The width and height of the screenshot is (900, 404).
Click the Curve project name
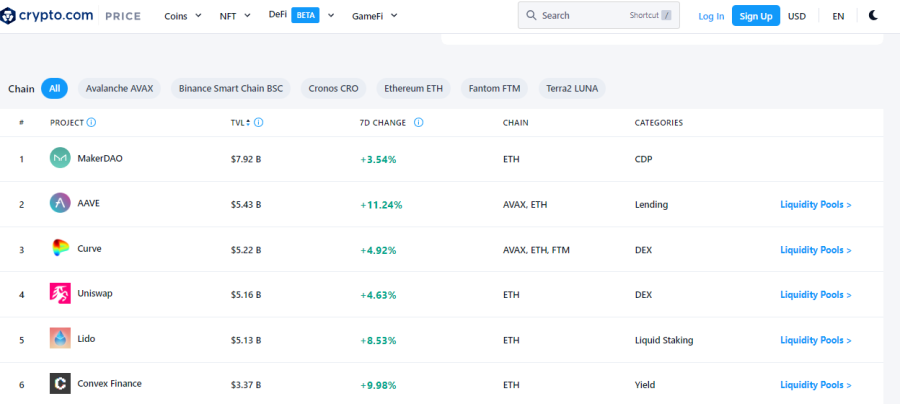90,248
